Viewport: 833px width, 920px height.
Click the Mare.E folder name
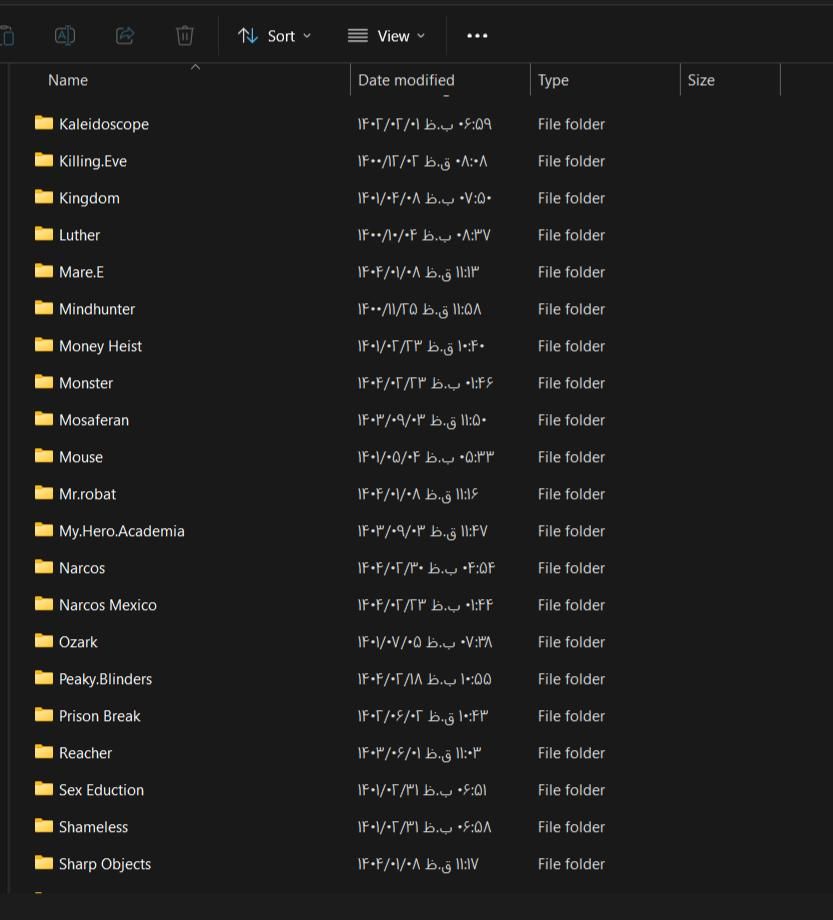(82, 272)
